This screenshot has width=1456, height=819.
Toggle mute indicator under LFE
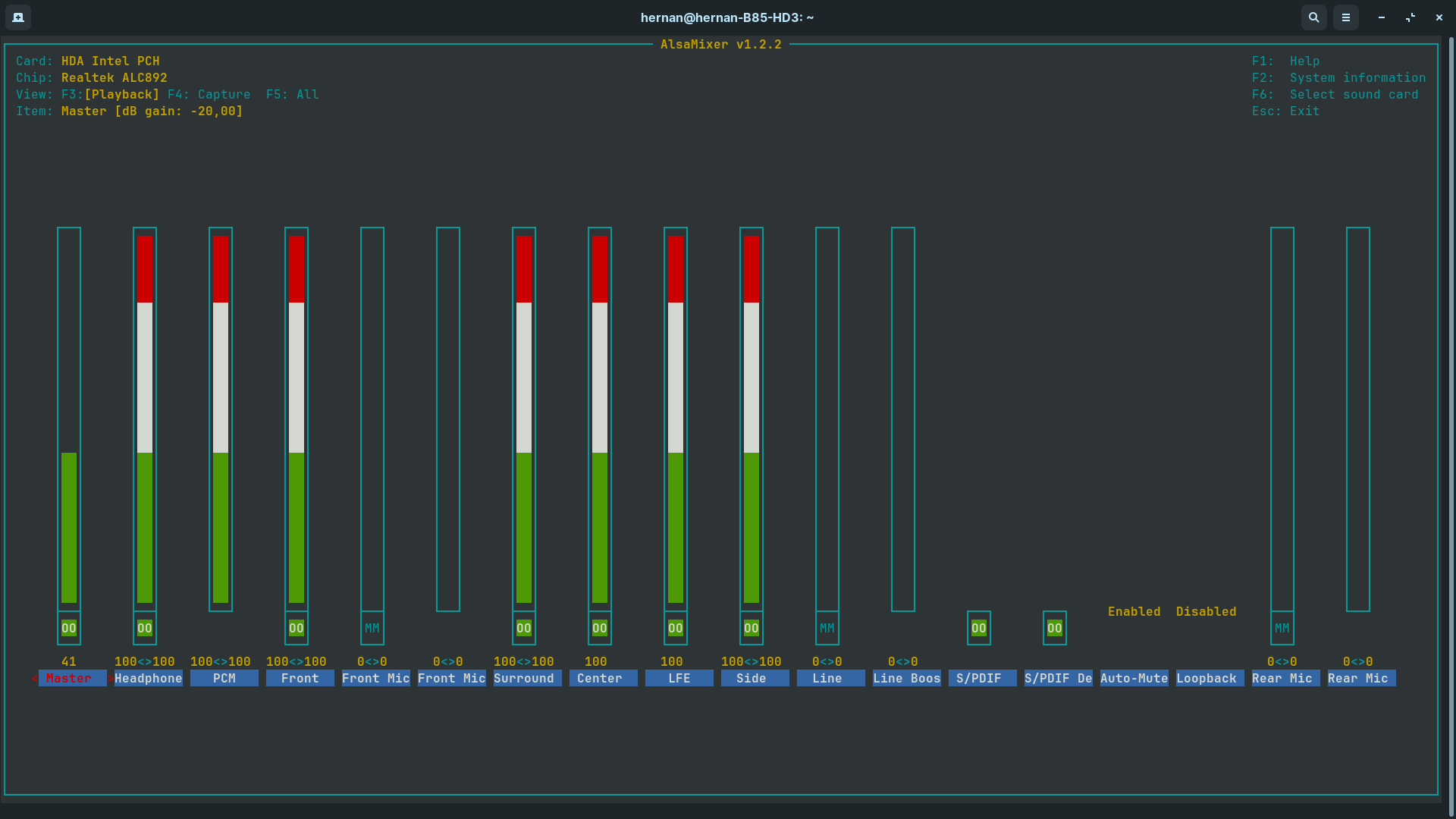(676, 628)
